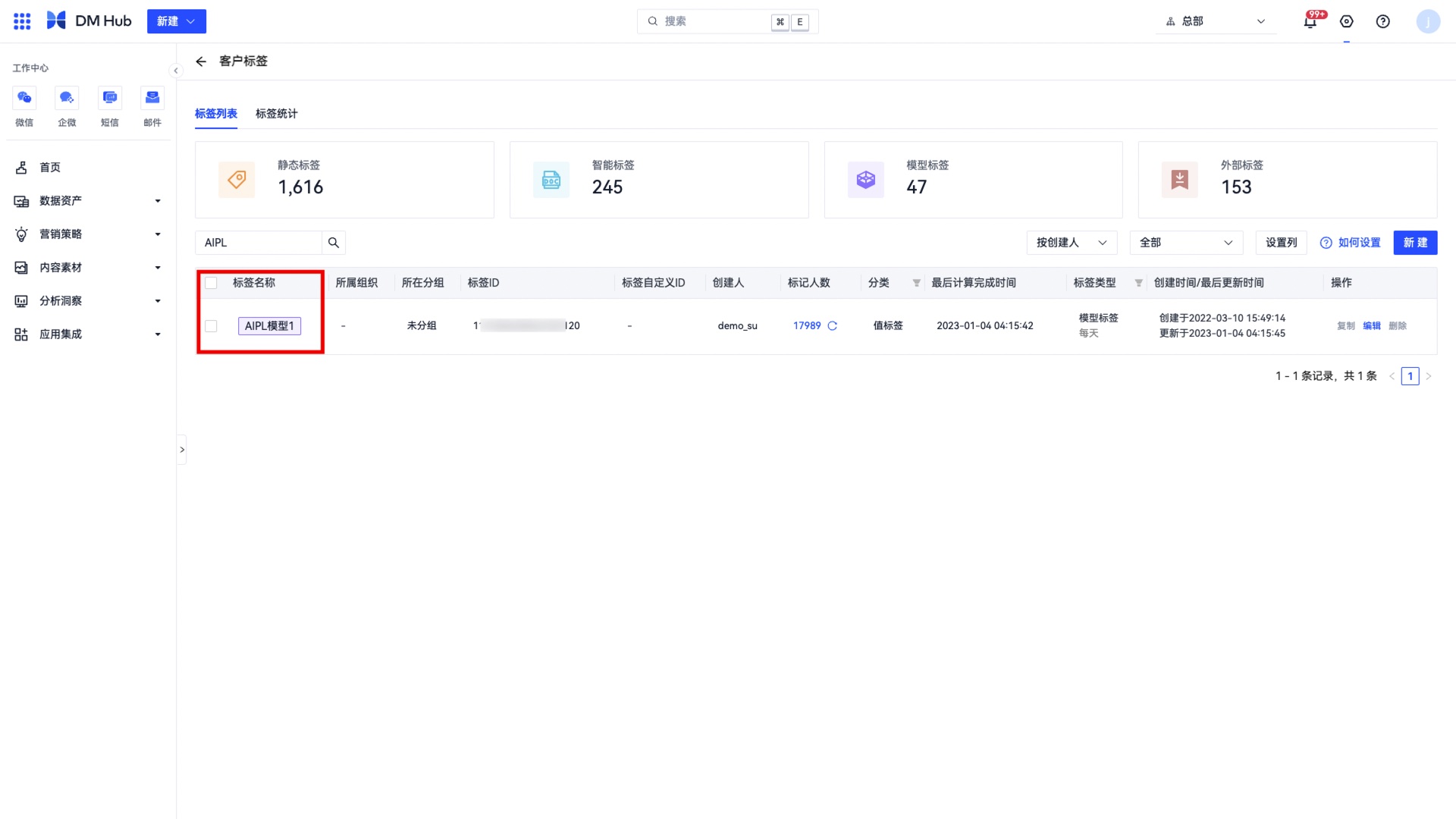1456x819 pixels.
Task: Click the 设置列 button
Action: point(1282,243)
